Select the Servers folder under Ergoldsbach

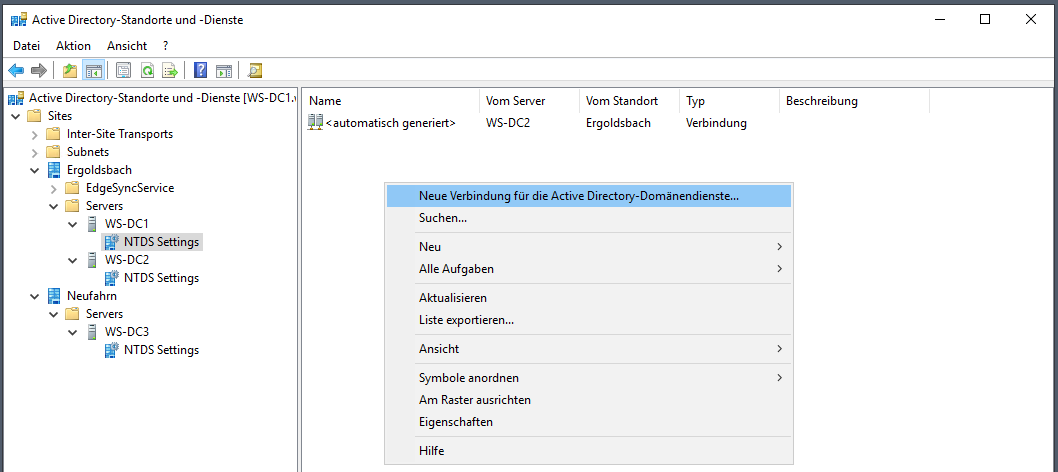(105, 206)
